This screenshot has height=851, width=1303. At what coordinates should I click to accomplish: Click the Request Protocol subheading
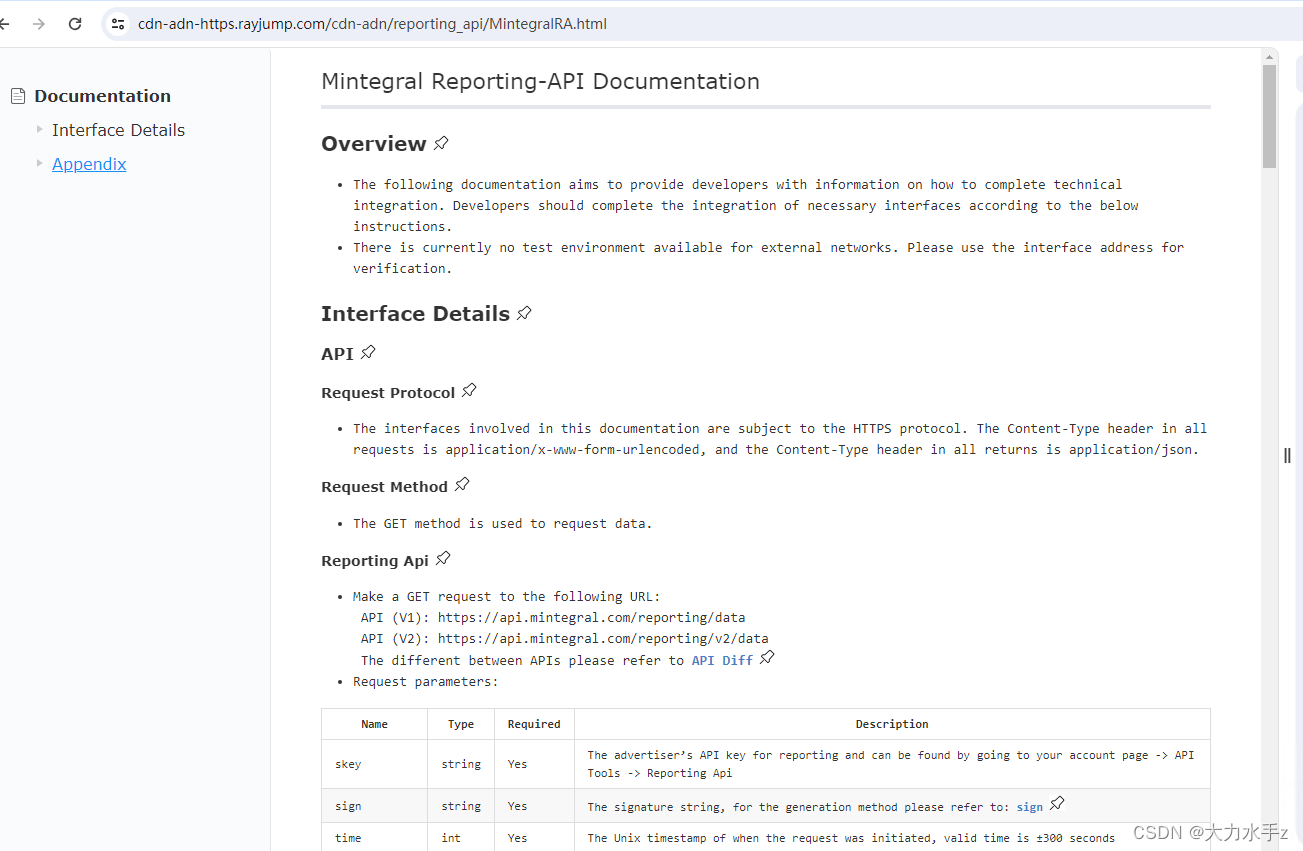click(388, 393)
